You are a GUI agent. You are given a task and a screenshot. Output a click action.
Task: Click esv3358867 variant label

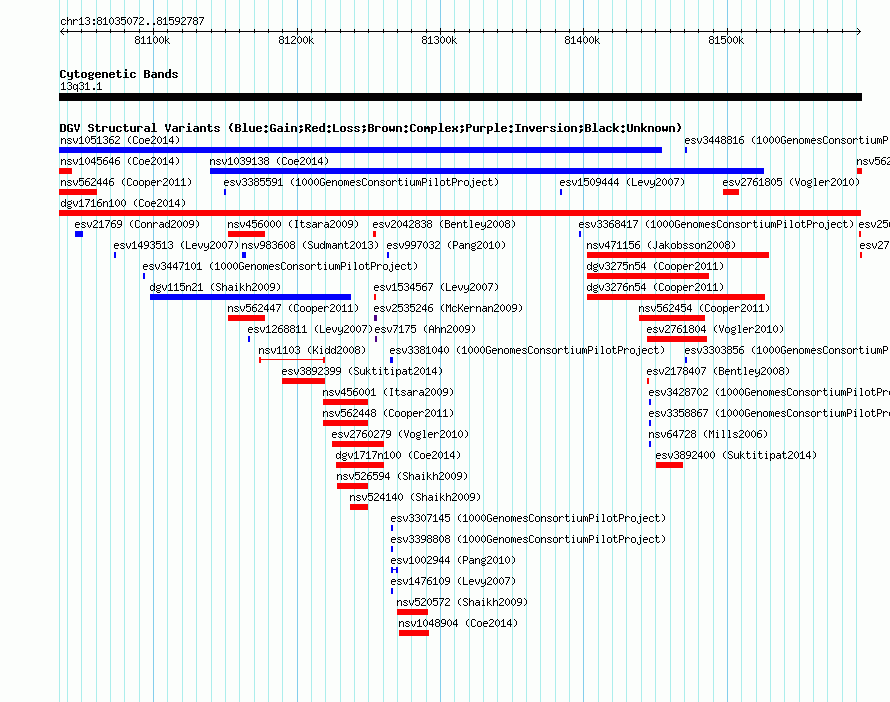769,413
